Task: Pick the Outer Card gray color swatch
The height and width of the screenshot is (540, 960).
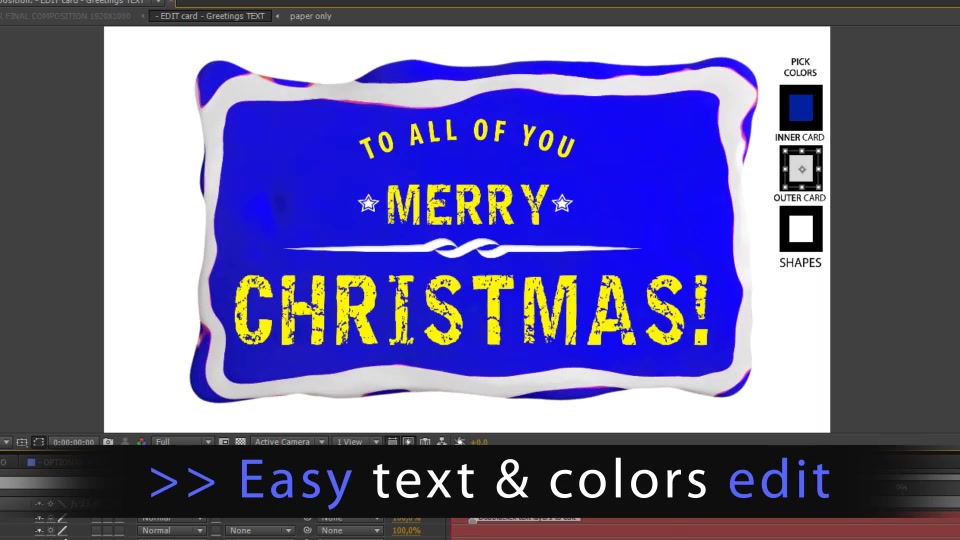Action: click(x=800, y=168)
